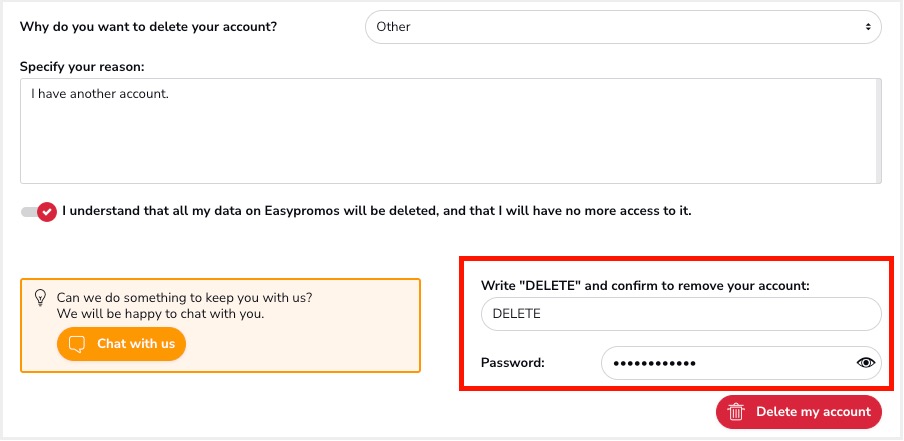Click the speech bubble icon in chat button

click(x=77, y=344)
